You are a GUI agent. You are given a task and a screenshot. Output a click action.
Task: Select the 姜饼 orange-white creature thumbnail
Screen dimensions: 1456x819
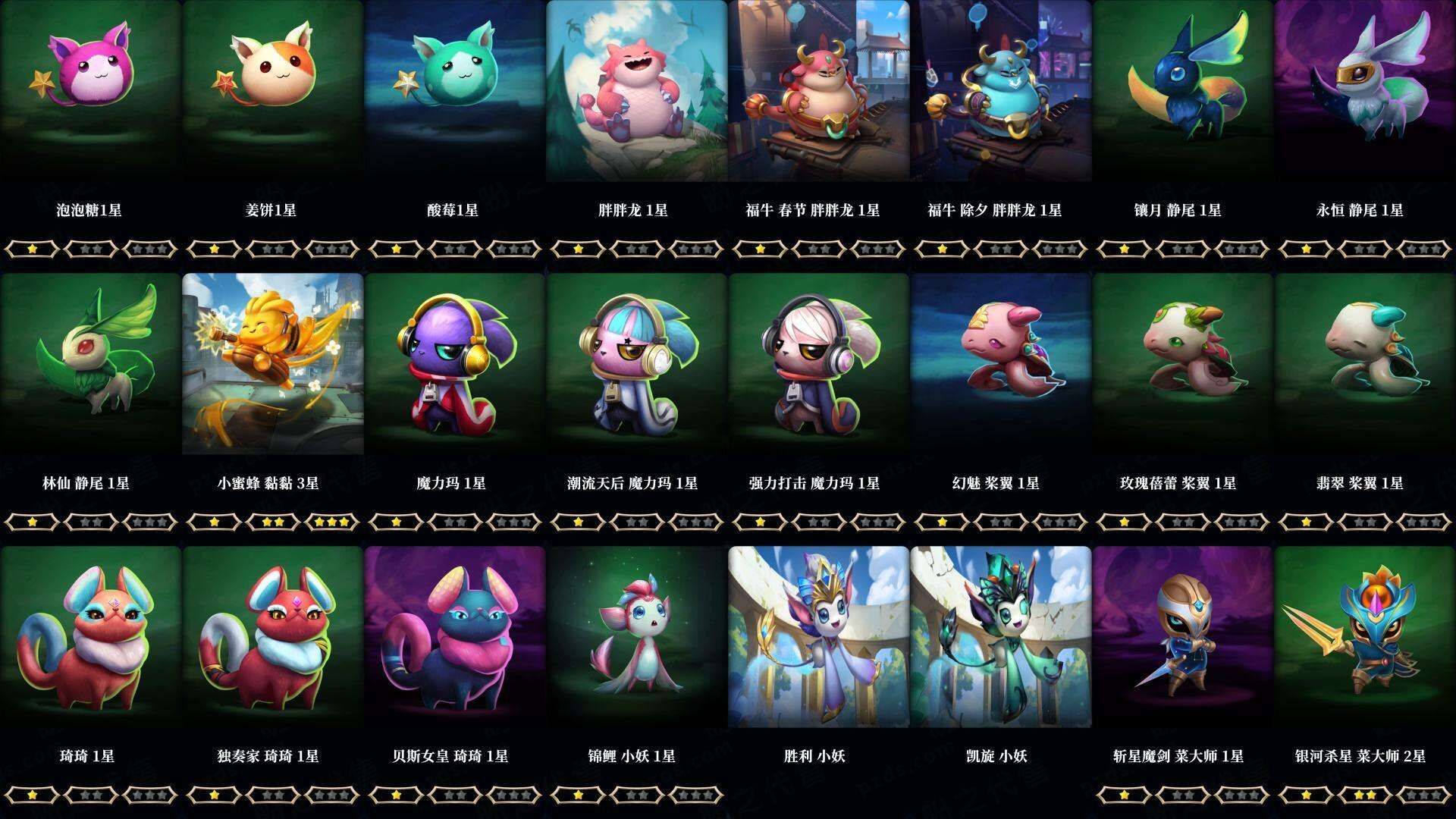pos(272,91)
